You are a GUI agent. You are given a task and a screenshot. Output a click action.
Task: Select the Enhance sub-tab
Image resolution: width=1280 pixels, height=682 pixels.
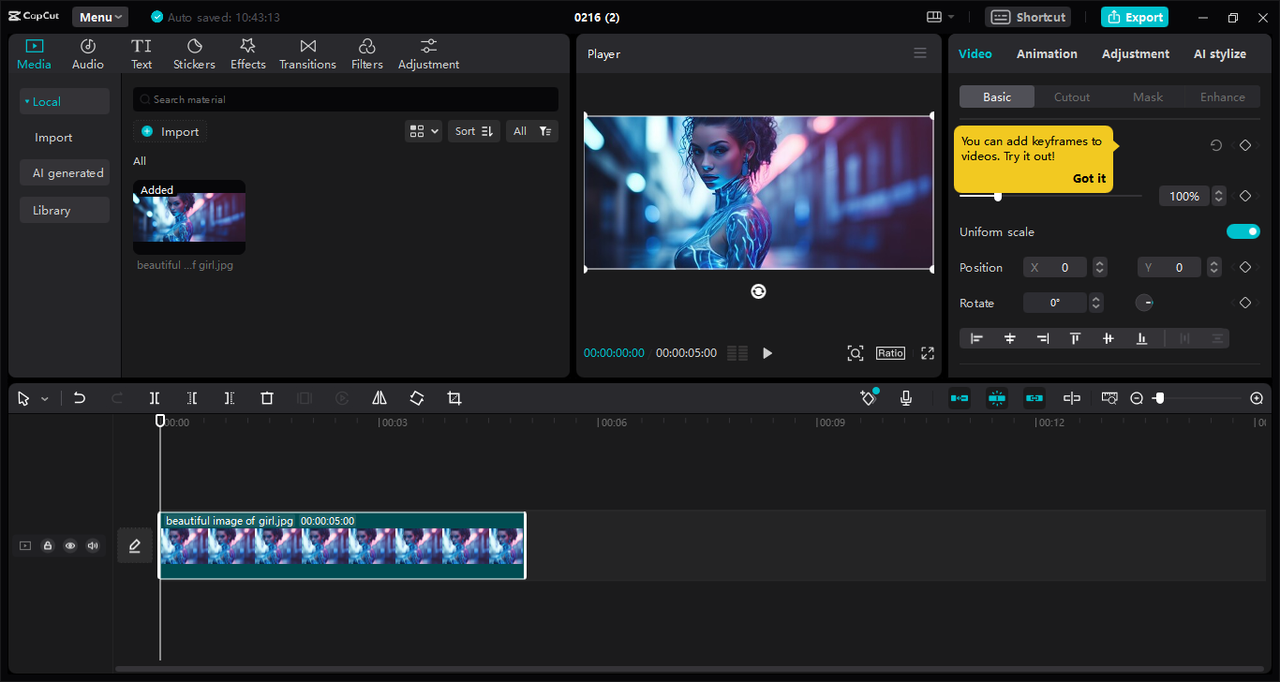(1223, 97)
